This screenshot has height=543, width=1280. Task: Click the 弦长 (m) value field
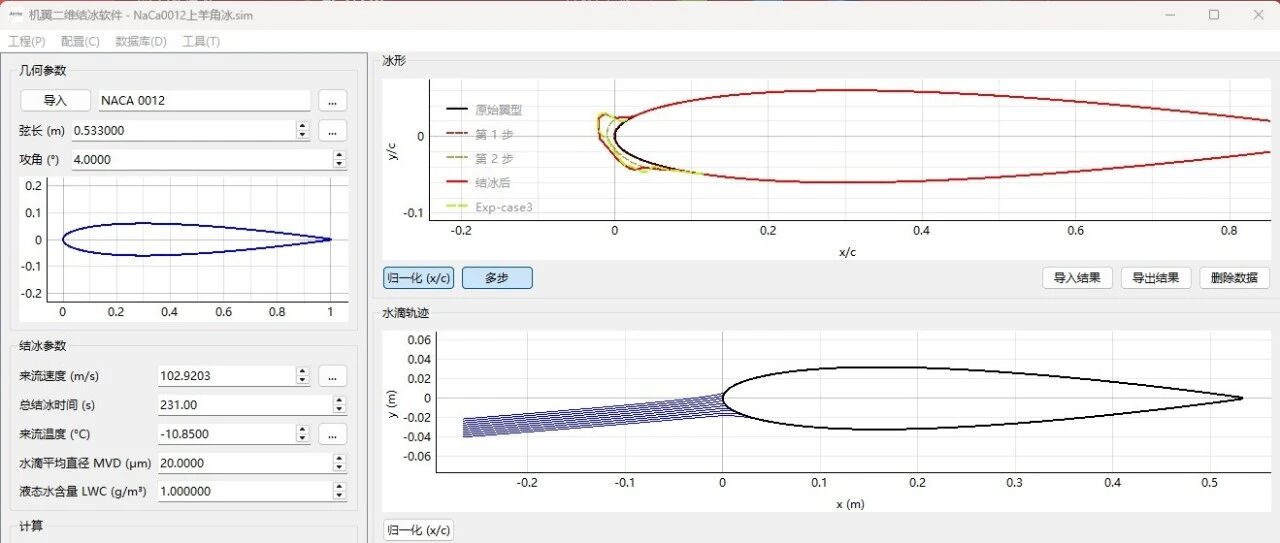[183, 130]
